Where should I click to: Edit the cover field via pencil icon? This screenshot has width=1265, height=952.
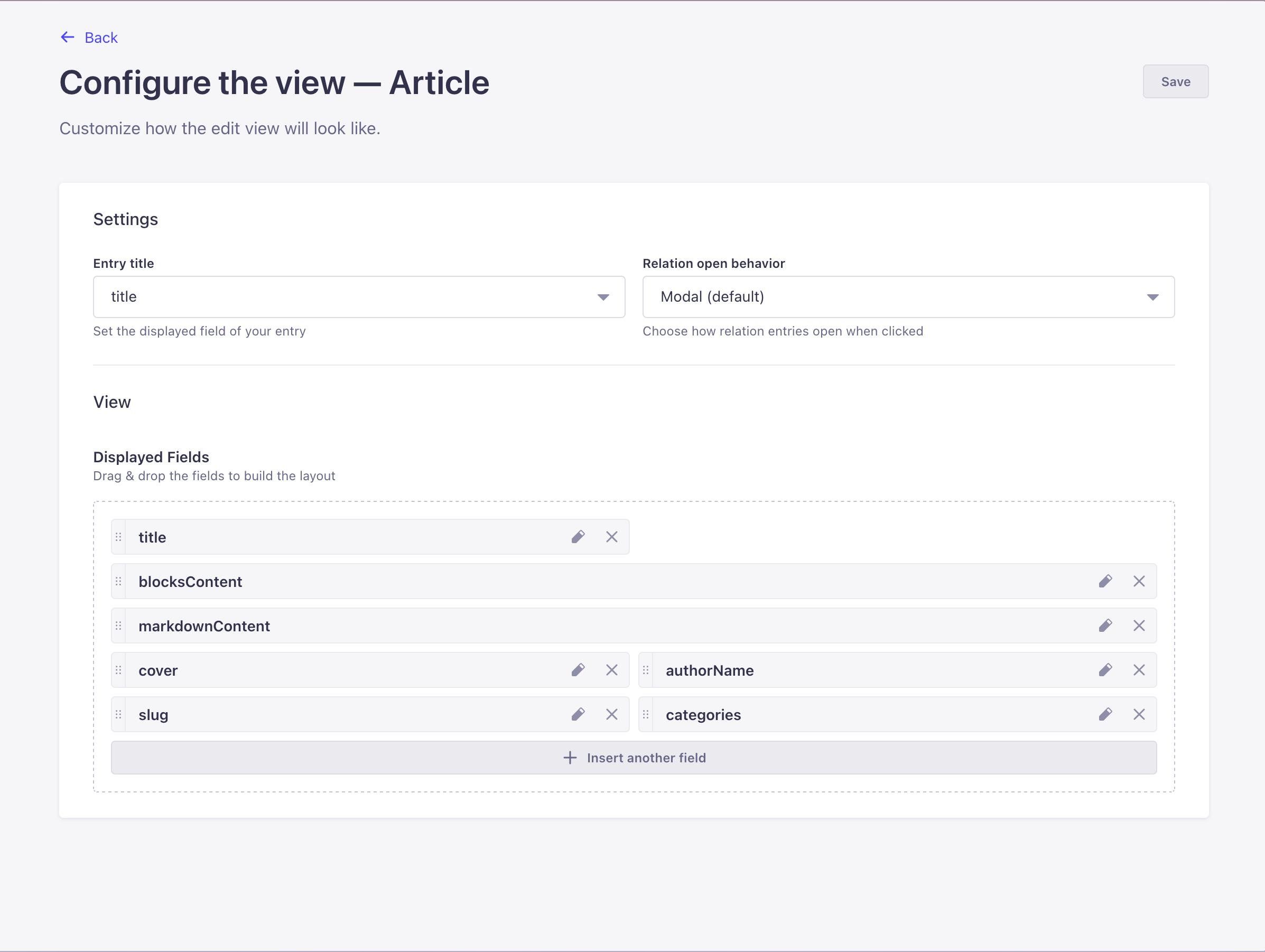[x=578, y=669]
